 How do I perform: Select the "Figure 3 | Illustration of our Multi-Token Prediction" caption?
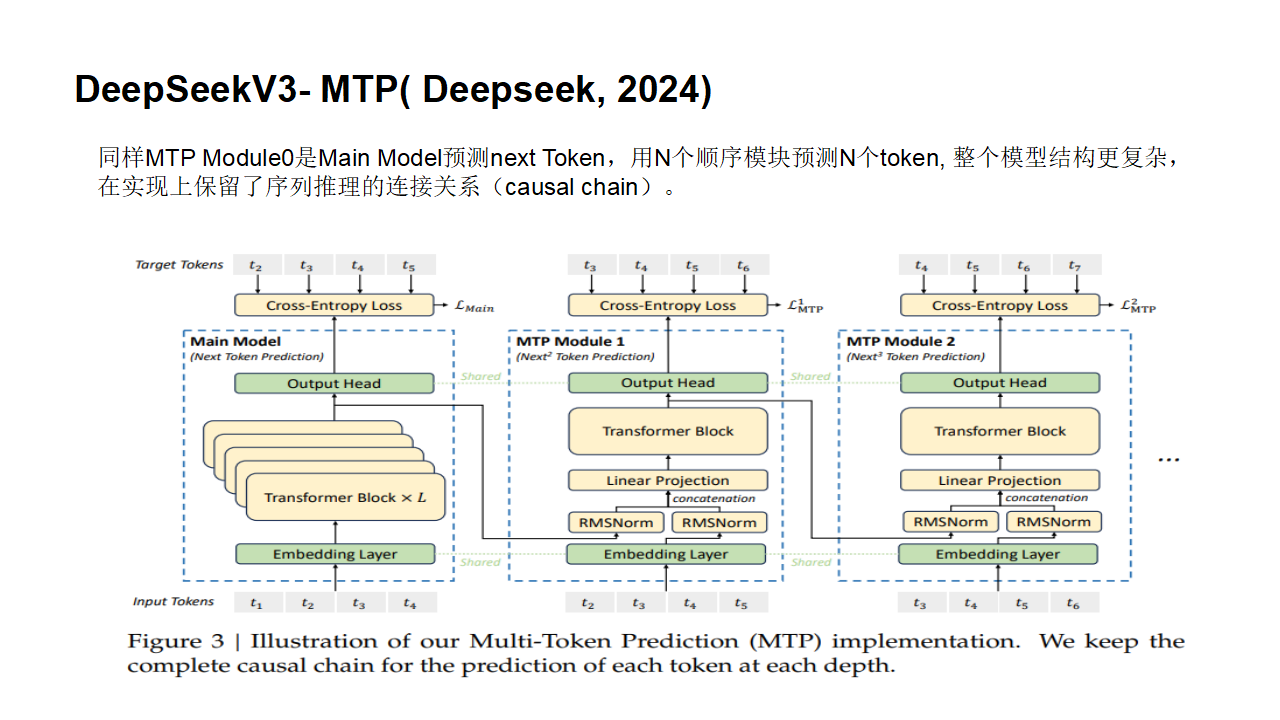click(x=656, y=653)
